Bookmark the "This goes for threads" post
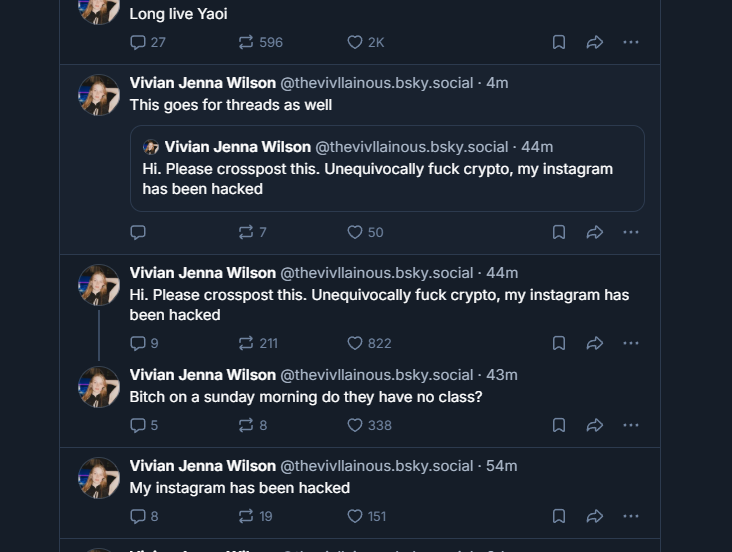 (x=559, y=232)
